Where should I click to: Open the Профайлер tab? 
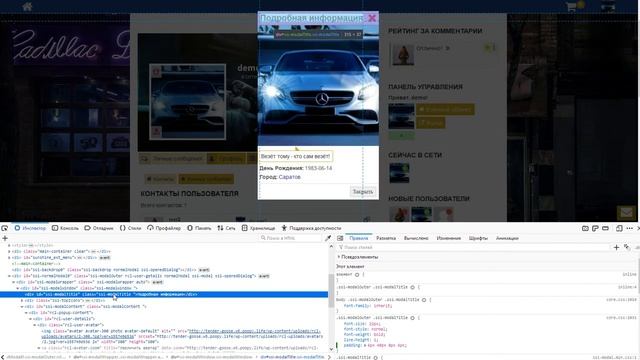tap(164, 228)
